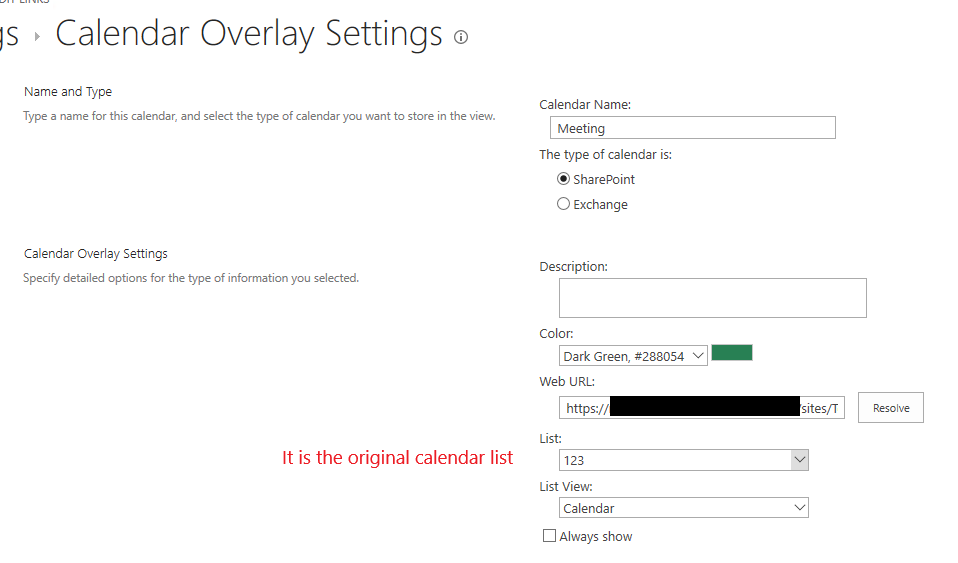Screen dimensions: 958x563
Task: Click the 'List:' label
Action: click(x=550, y=438)
